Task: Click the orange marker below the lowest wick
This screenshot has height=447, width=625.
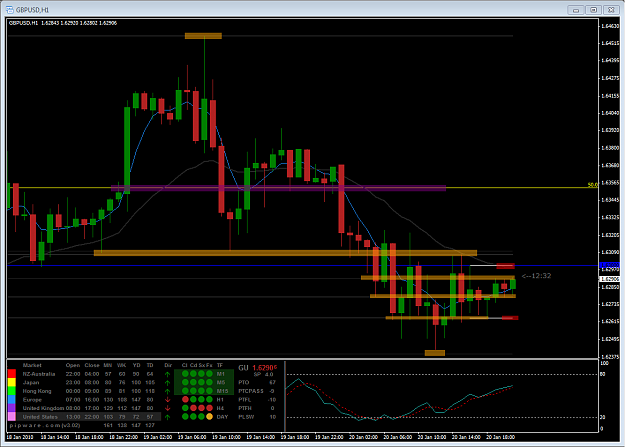Action: (x=435, y=353)
